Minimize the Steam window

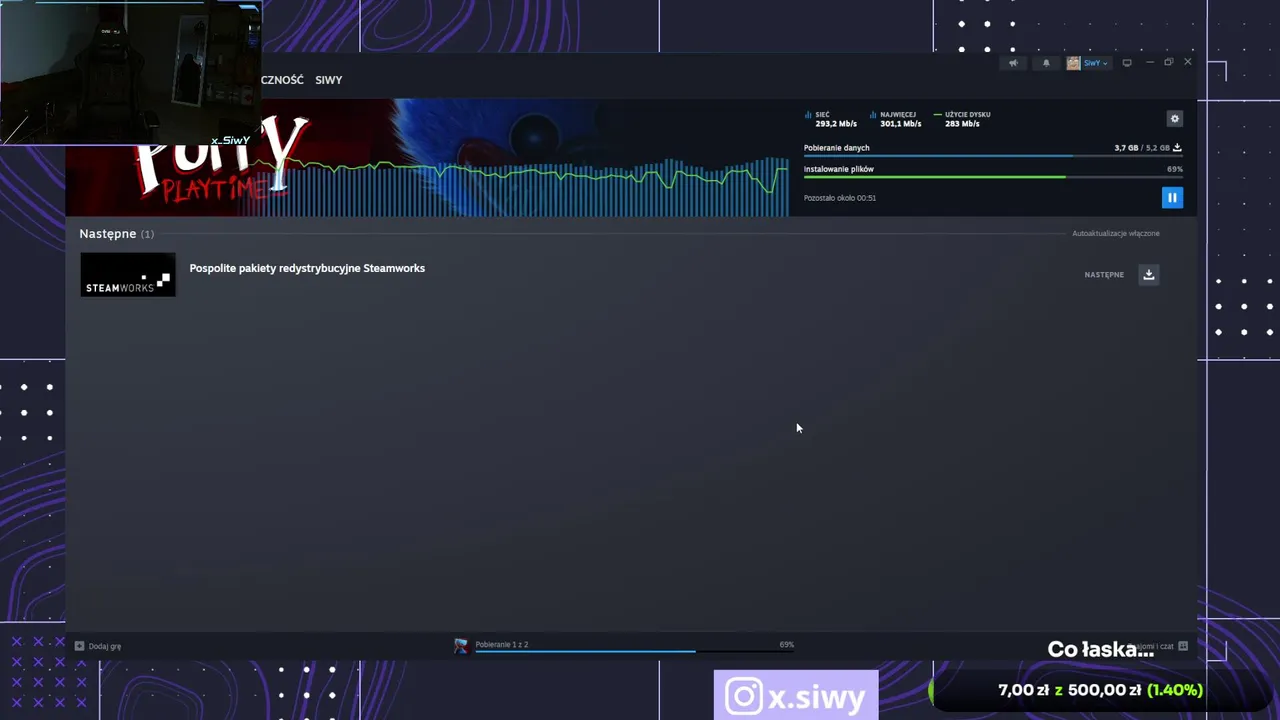pos(1150,63)
